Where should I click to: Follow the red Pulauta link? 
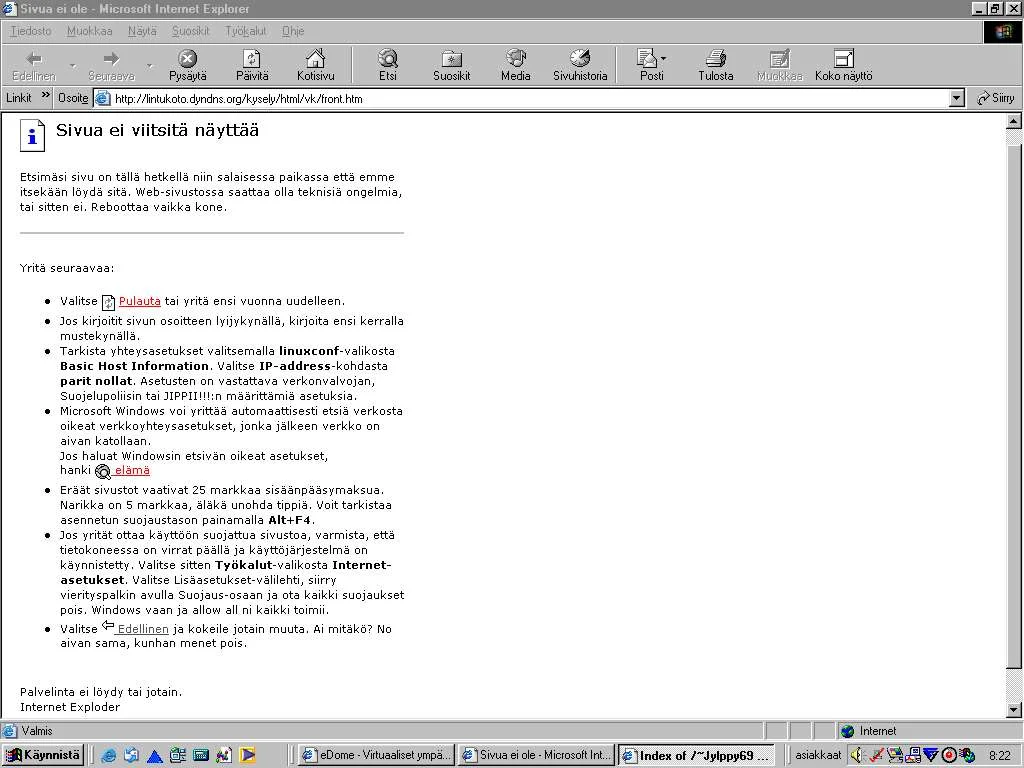139,301
